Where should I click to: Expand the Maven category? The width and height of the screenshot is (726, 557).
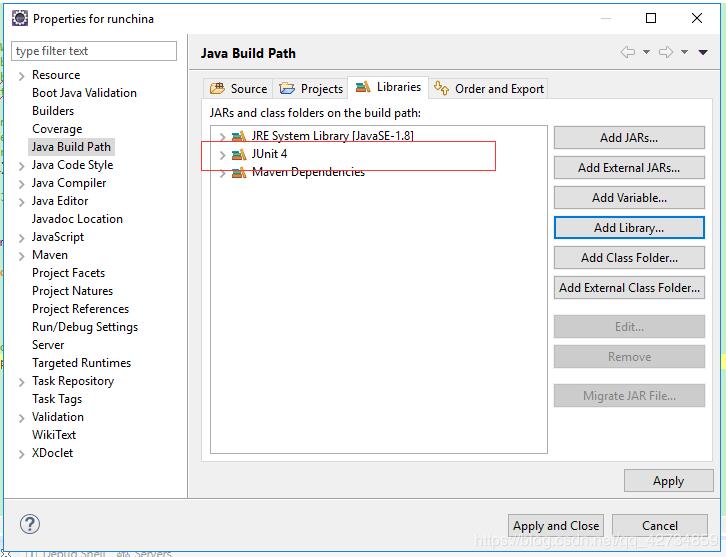click(x=21, y=256)
